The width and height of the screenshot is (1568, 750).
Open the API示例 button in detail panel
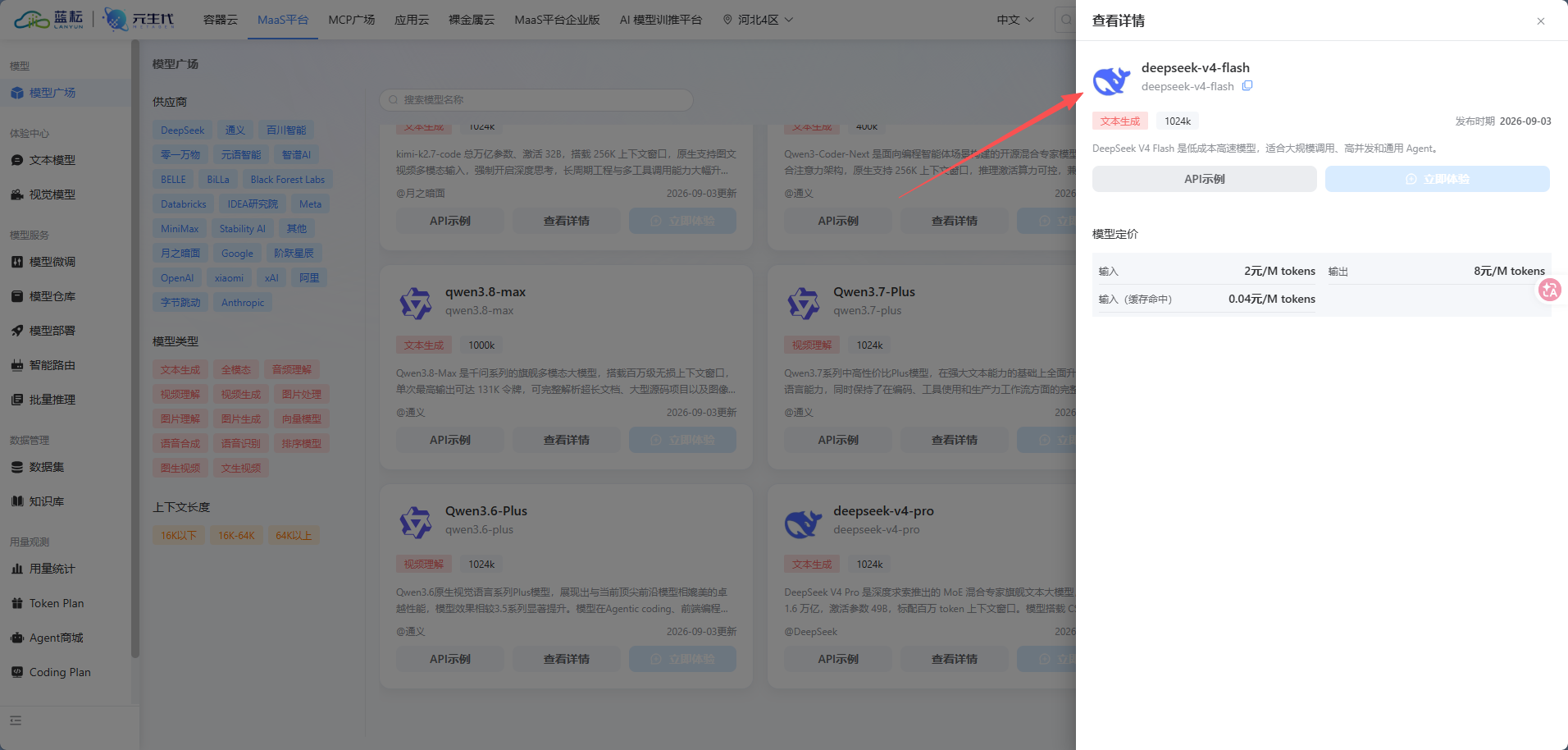[x=1204, y=179]
